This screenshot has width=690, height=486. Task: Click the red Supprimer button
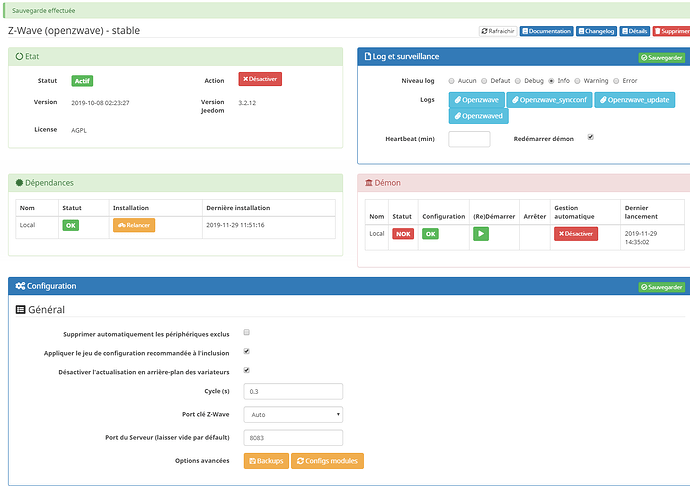[x=672, y=31]
